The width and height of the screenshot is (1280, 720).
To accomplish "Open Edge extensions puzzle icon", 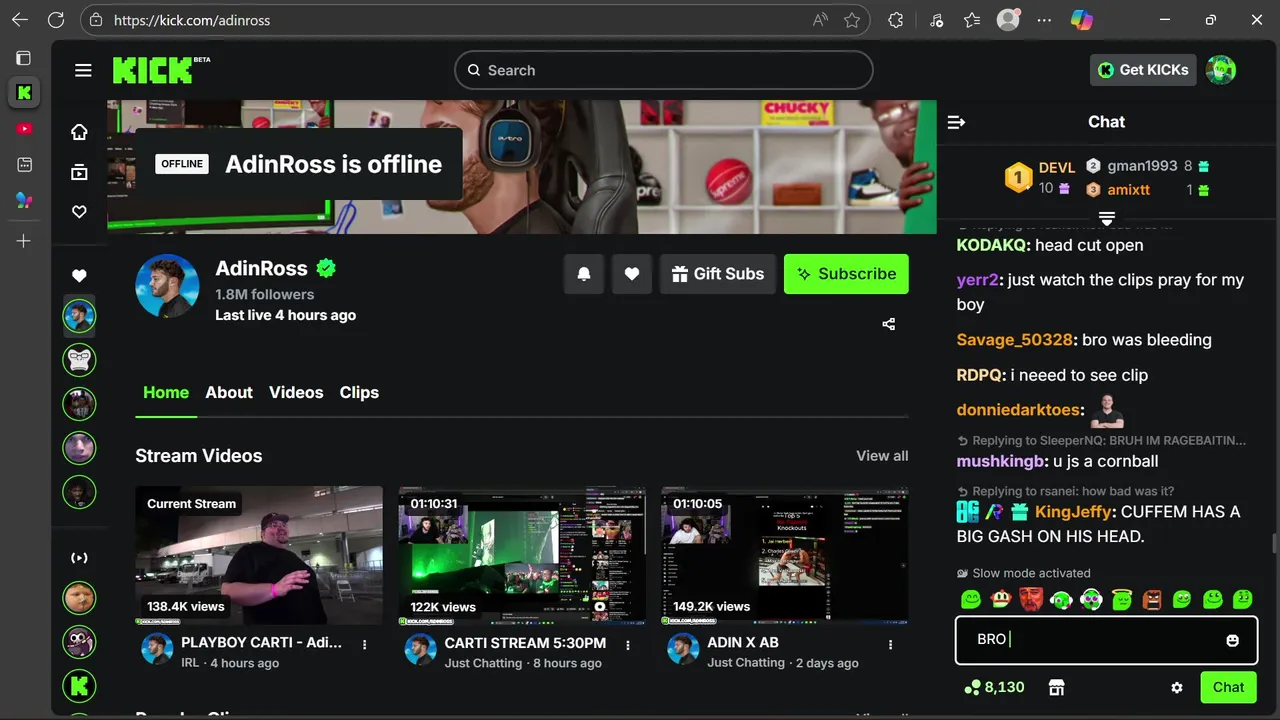I will pos(896,20).
